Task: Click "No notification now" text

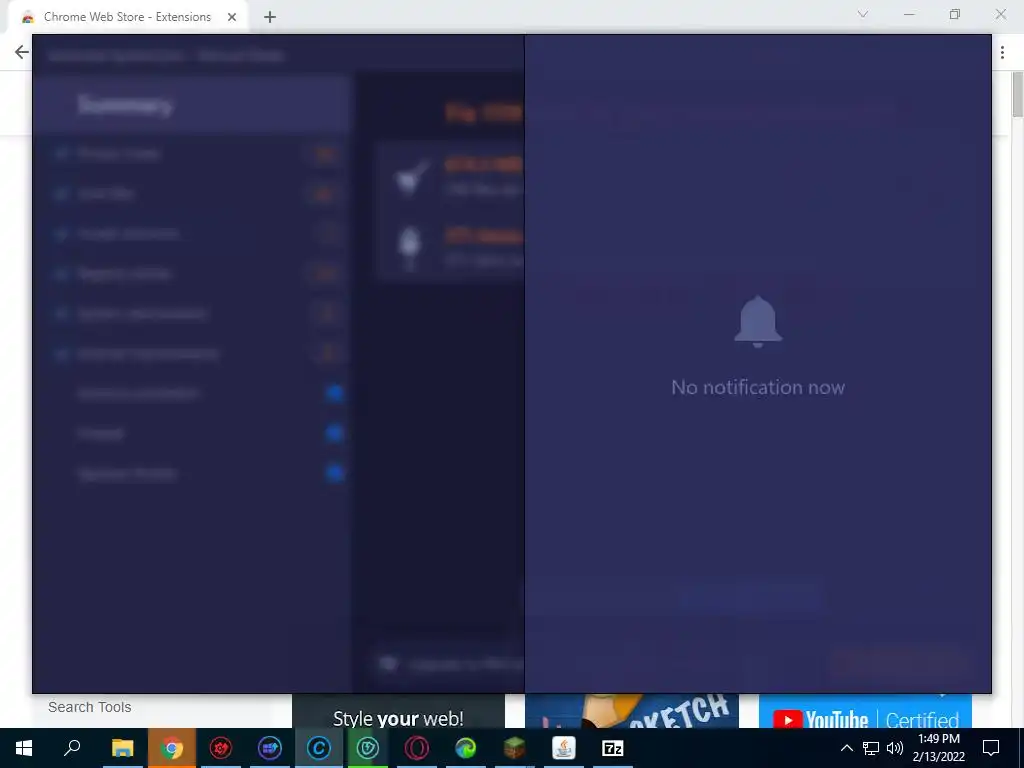Action: point(758,387)
